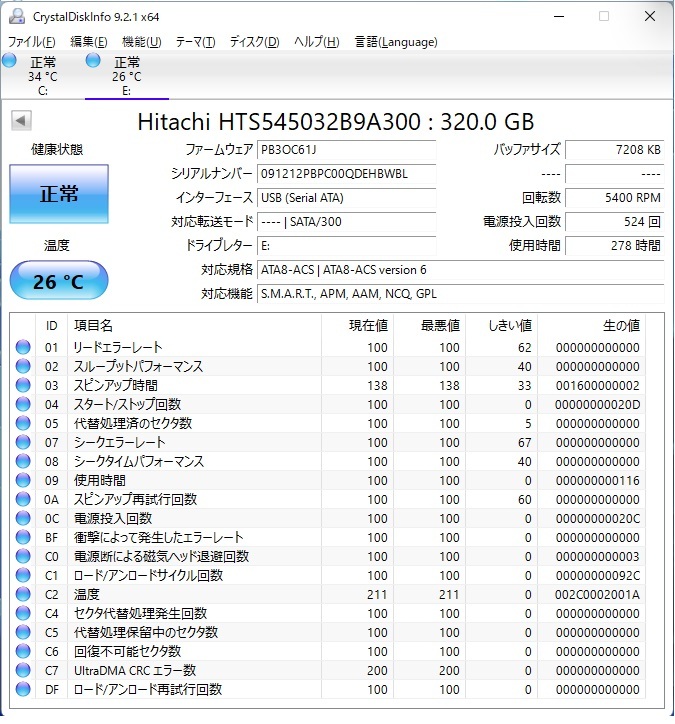Open the ファイル(F) menu
675x724 pixels.
[x=31, y=42]
